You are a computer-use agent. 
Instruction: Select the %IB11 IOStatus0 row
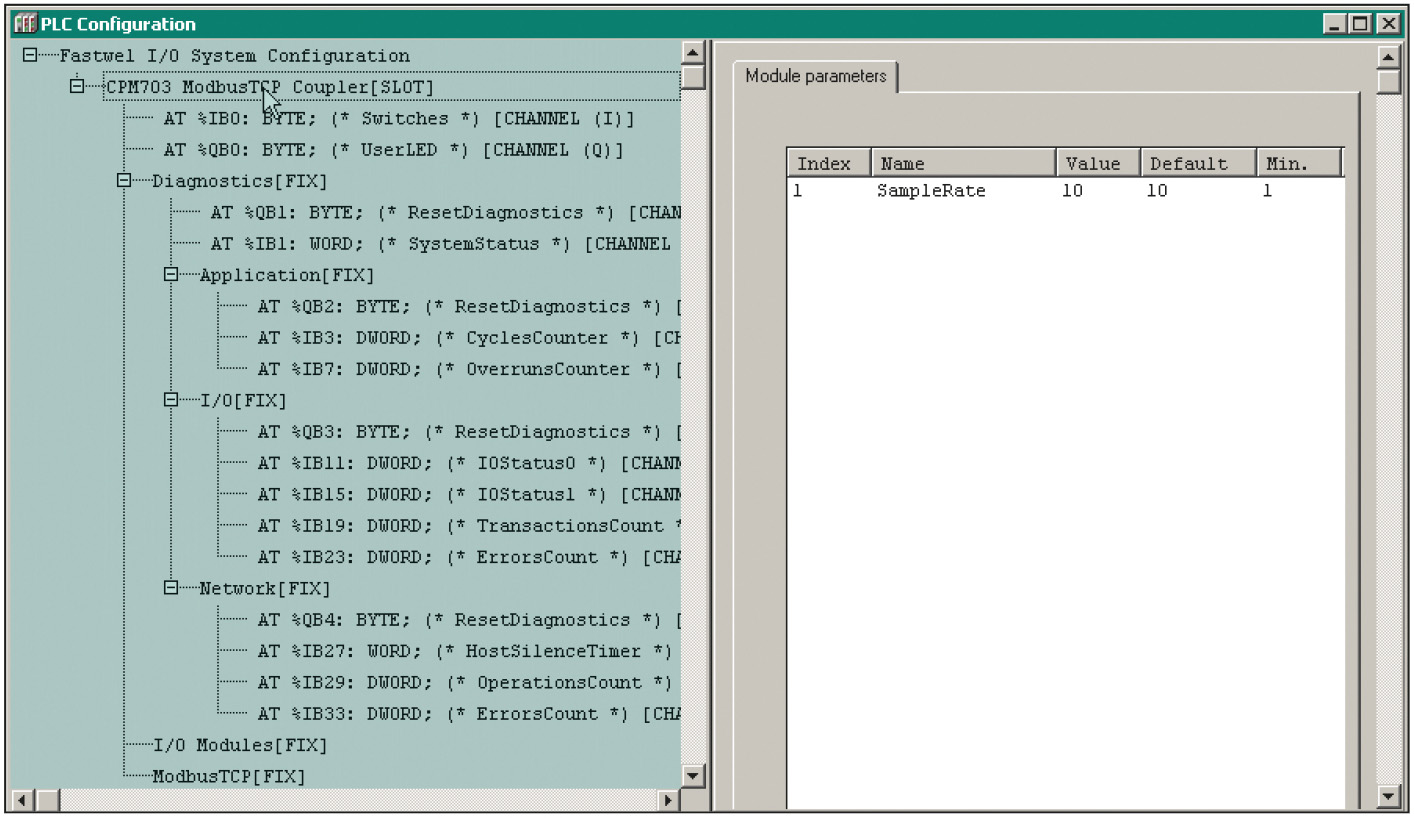(468, 463)
